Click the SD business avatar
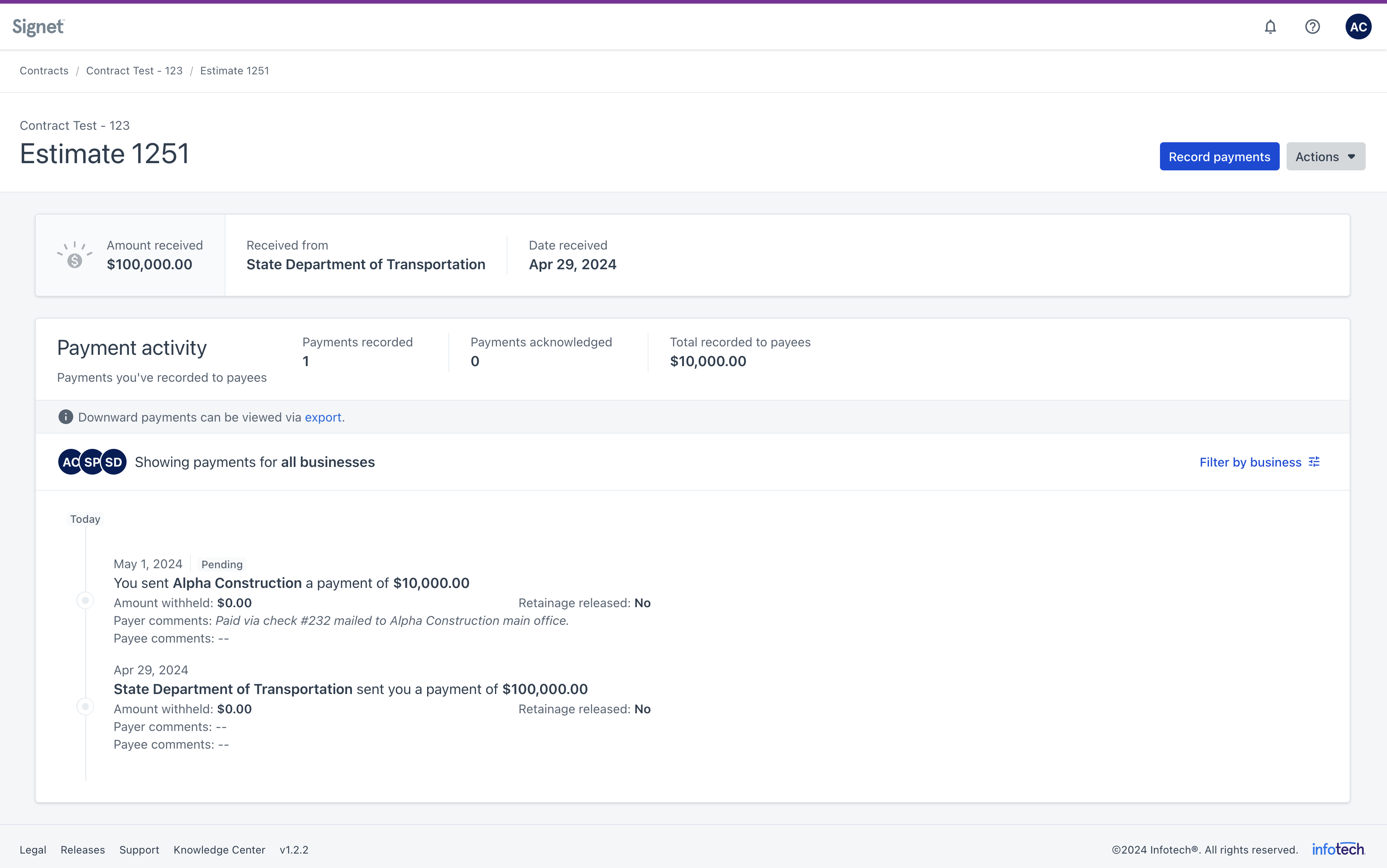This screenshot has height=868, width=1387. pos(113,462)
